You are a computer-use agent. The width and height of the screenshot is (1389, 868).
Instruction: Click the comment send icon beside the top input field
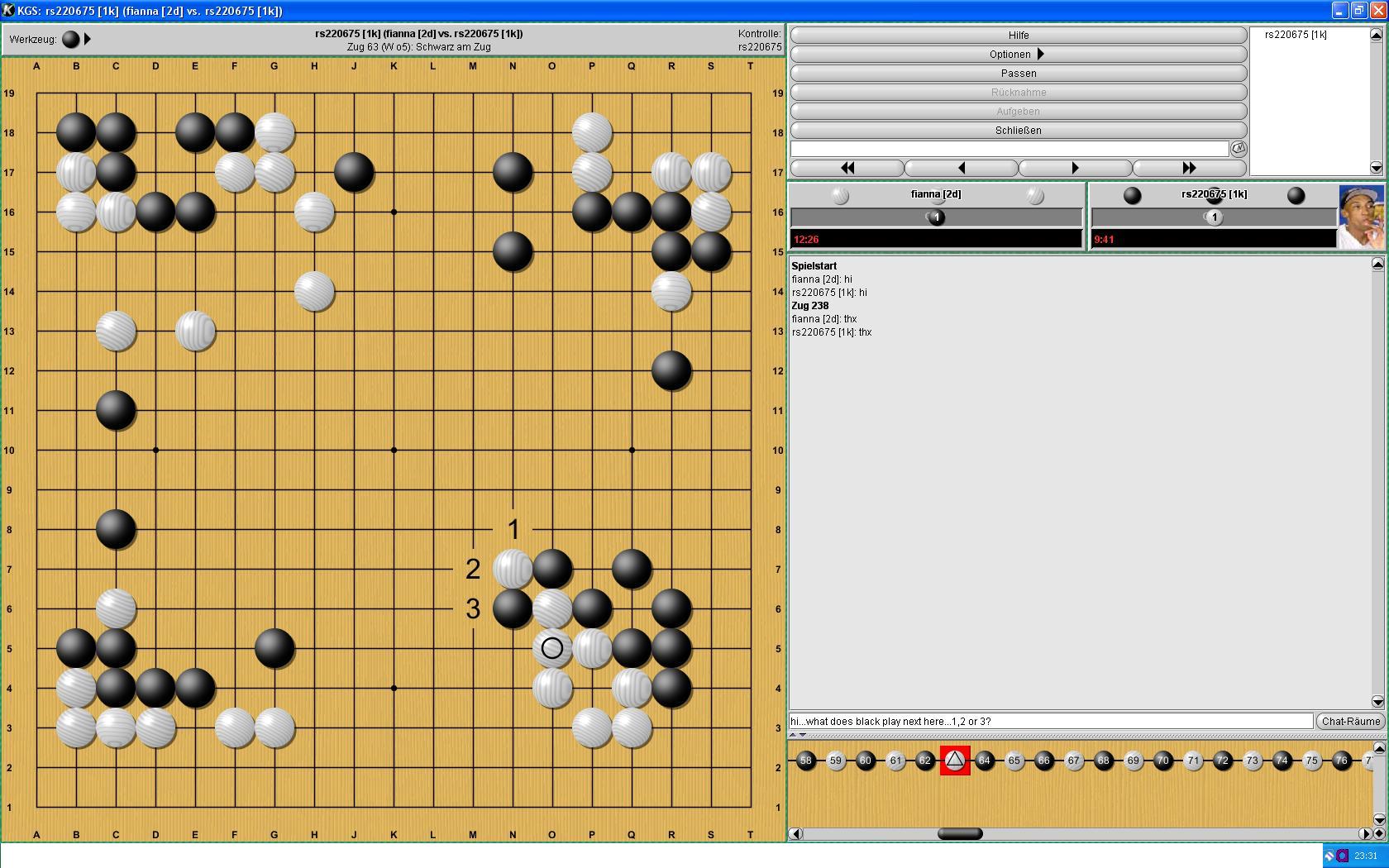pos(1238,149)
